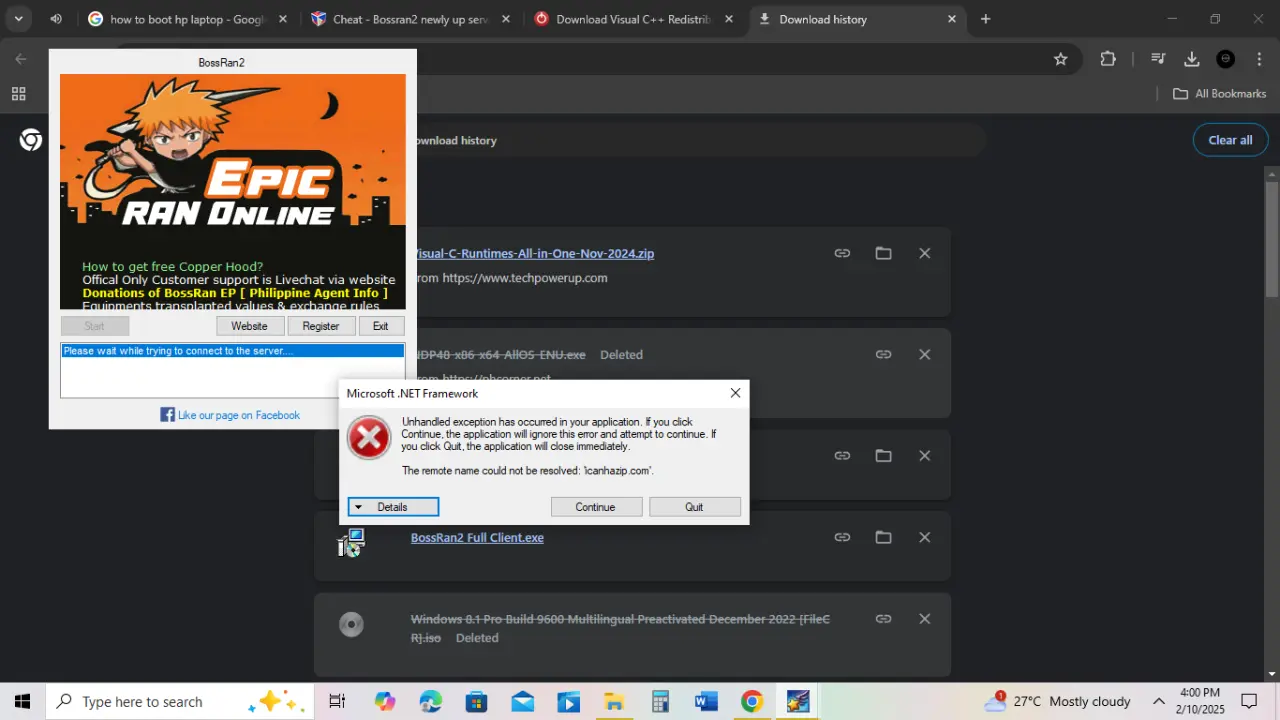Open the notification center icon
Viewport: 1280px width, 720px height.
click(x=1249, y=701)
